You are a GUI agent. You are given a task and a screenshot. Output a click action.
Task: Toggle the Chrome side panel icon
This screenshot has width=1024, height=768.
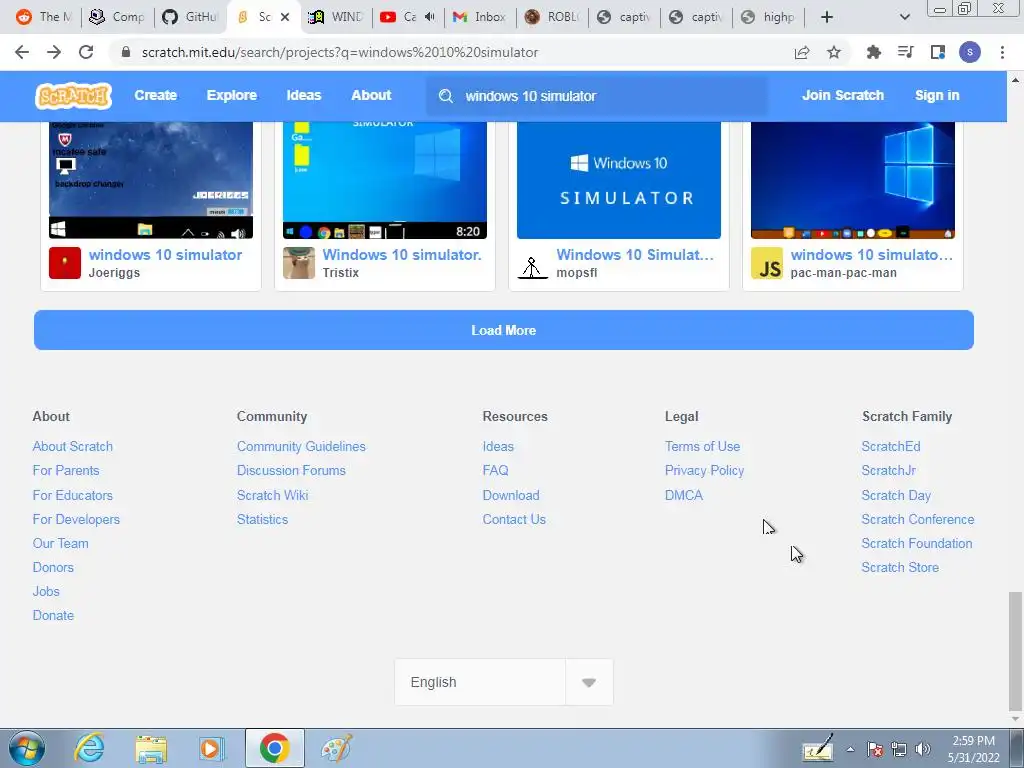(x=938, y=52)
